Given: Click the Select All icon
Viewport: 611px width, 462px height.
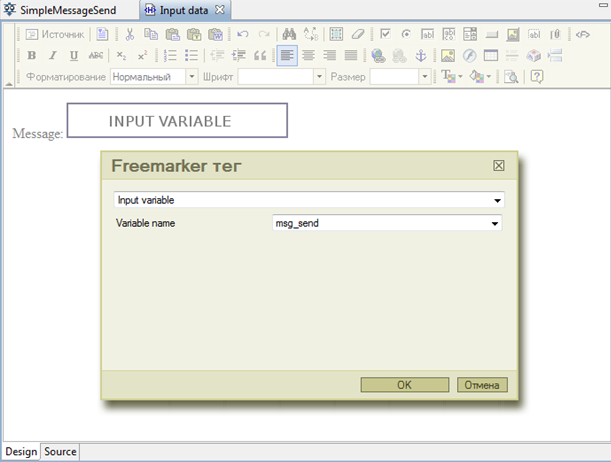Looking at the screenshot, I should [x=336, y=34].
